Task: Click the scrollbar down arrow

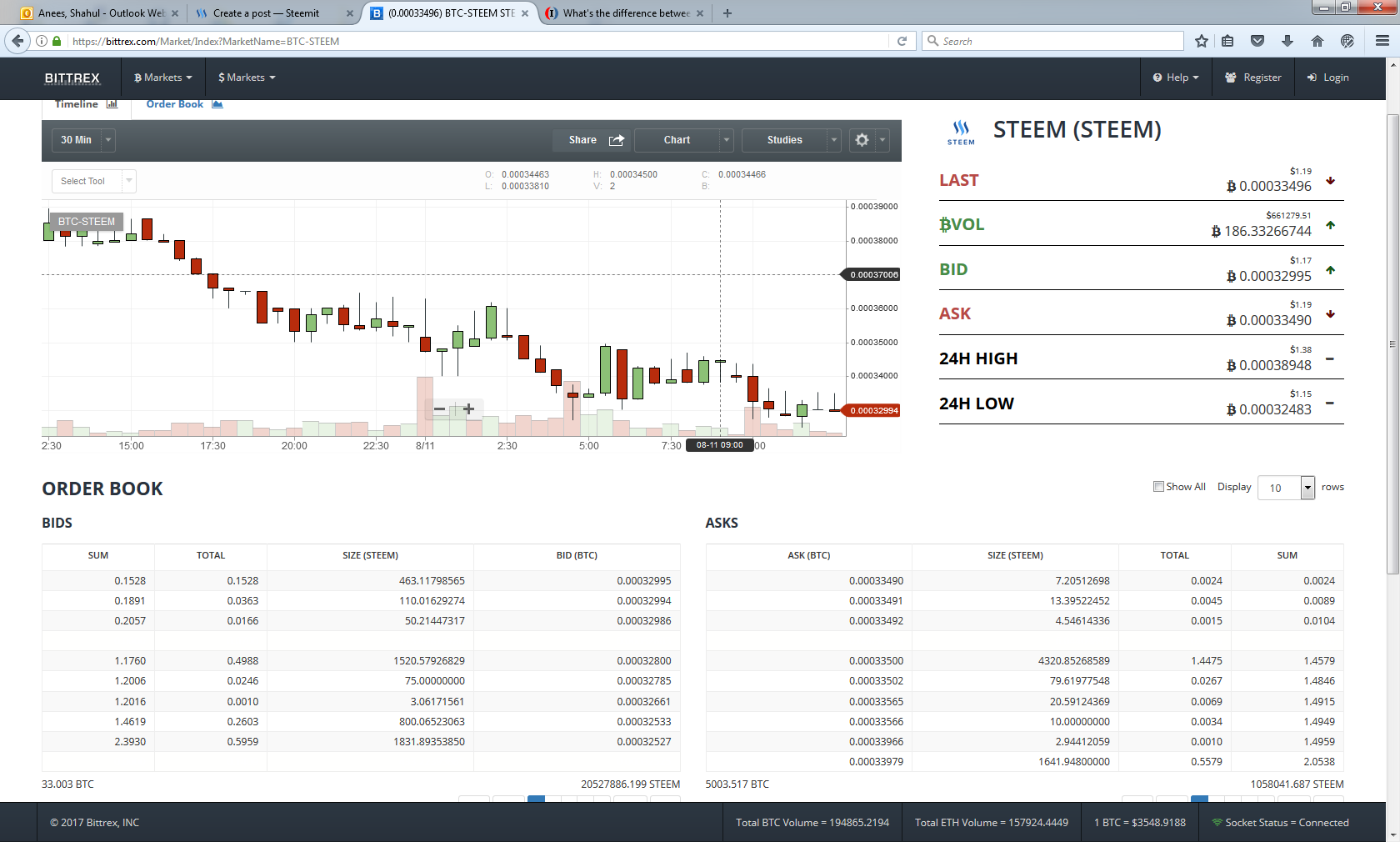Action: [x=1392, y=834]
